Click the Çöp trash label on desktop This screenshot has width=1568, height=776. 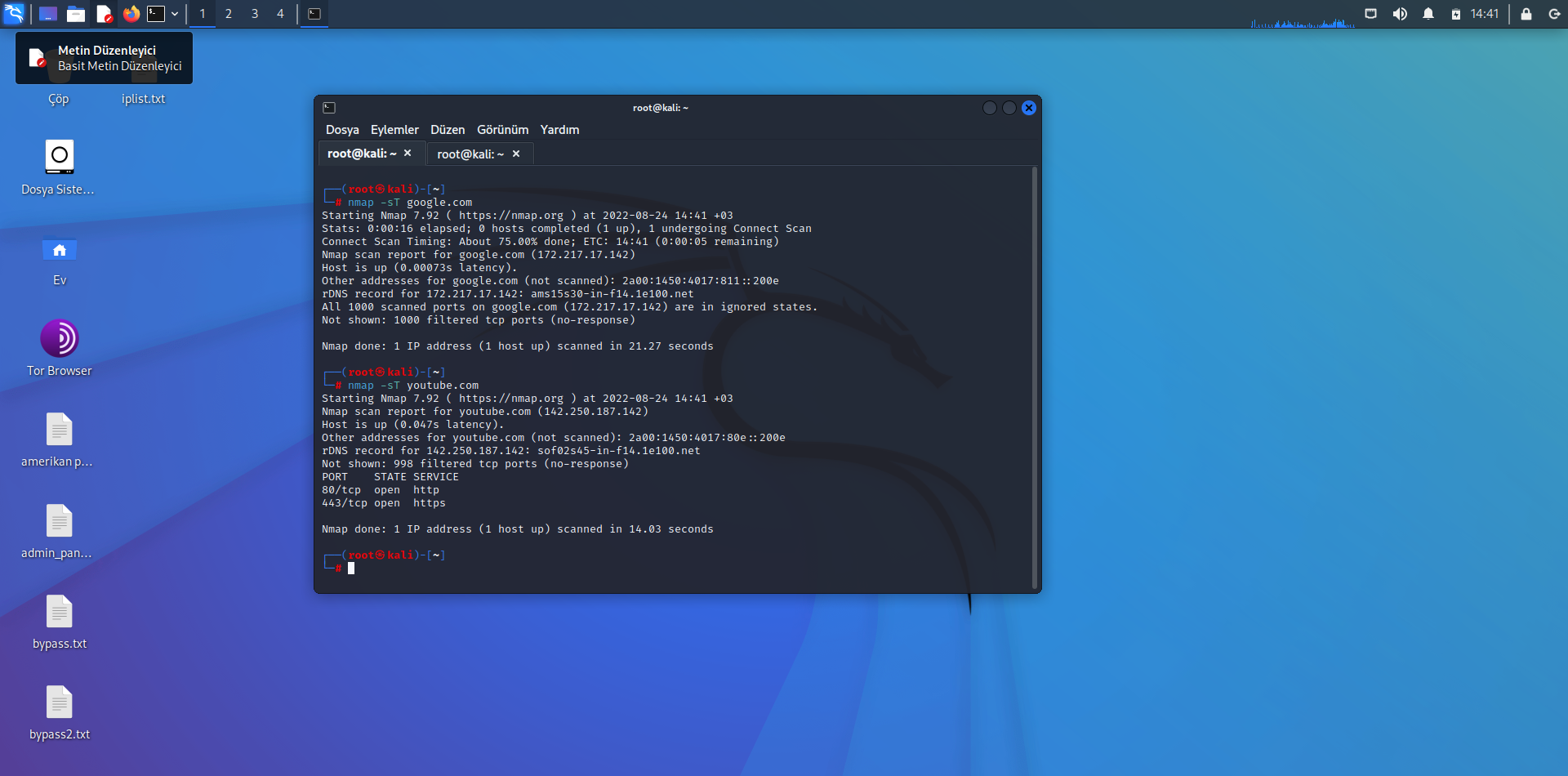coord(59,99)
